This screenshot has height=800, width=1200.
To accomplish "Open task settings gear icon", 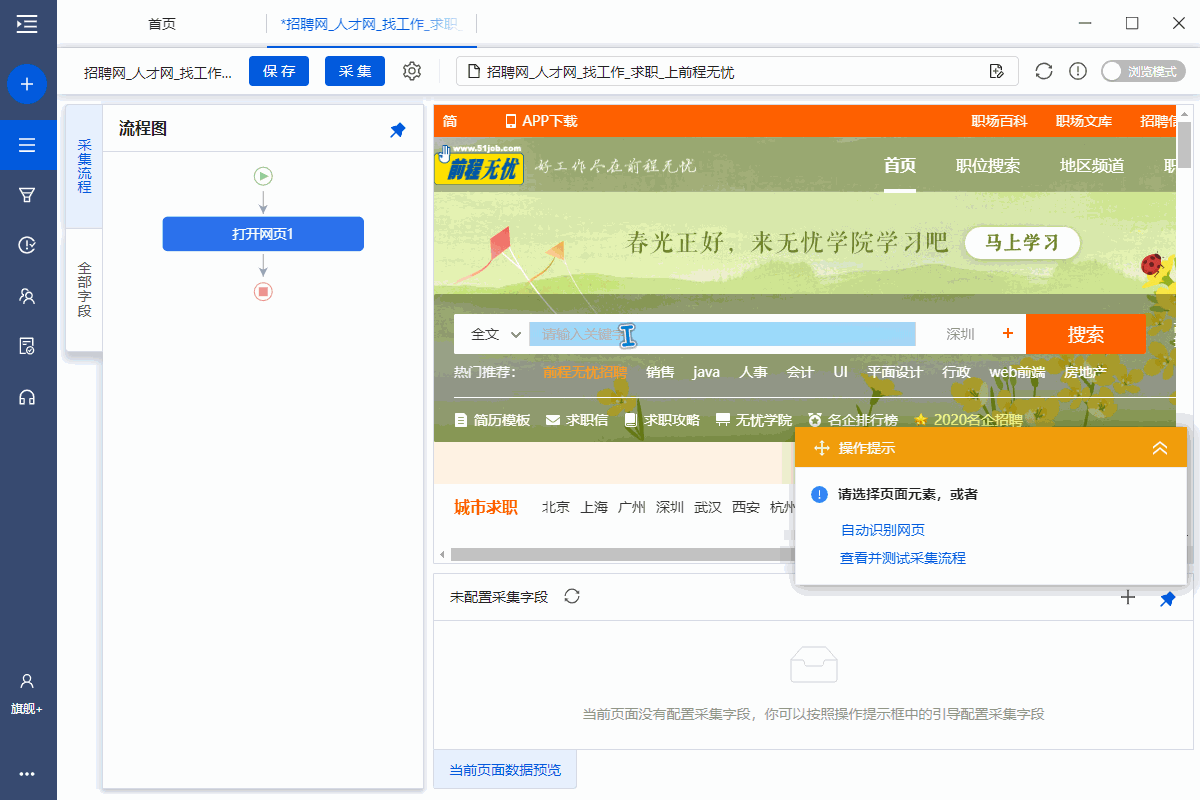I will point(412,71).
